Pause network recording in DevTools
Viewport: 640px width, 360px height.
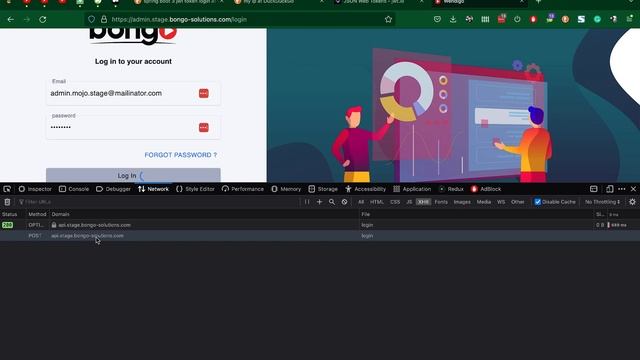(307, 202)
